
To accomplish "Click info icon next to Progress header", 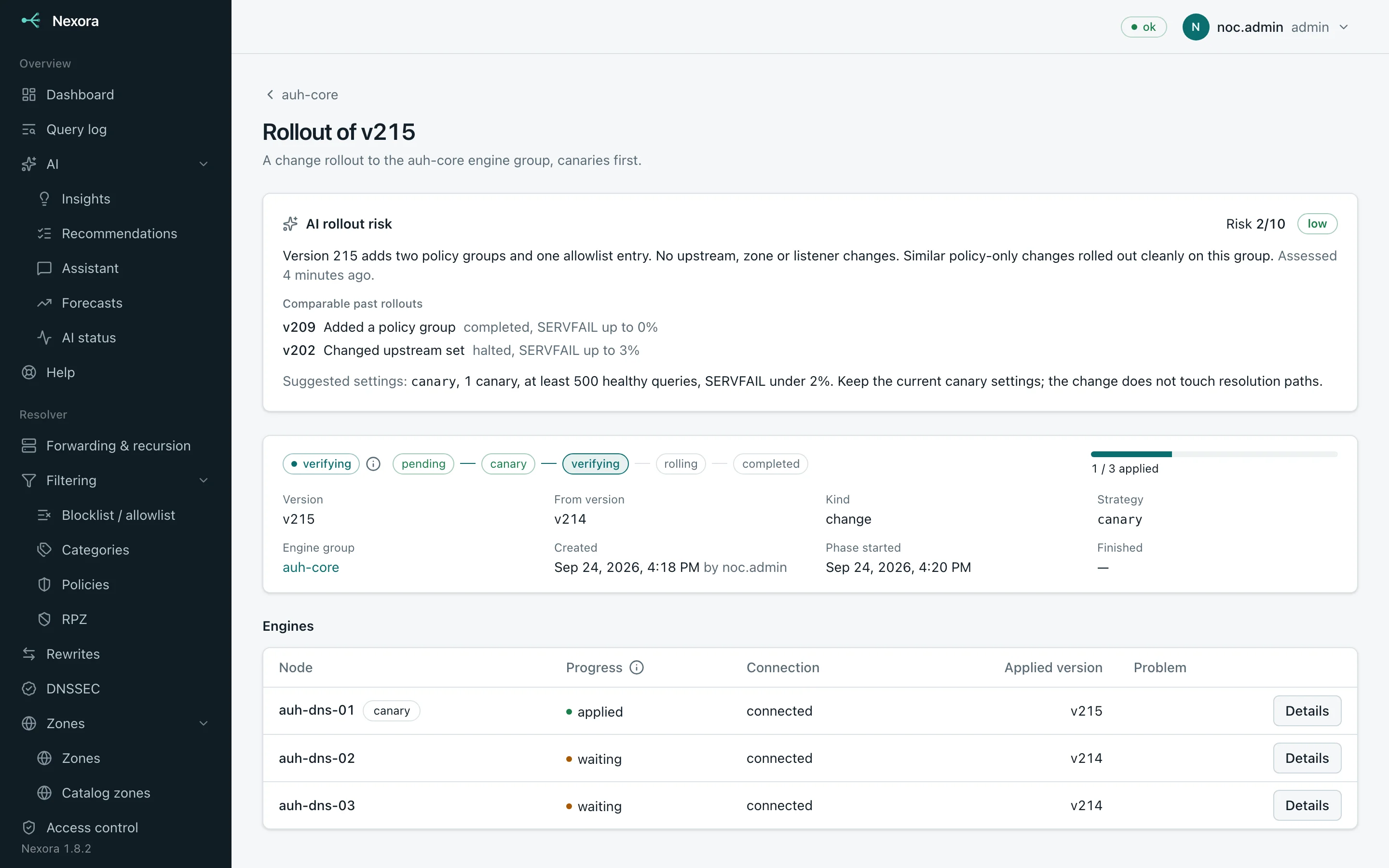I will (x=637, y=667).
